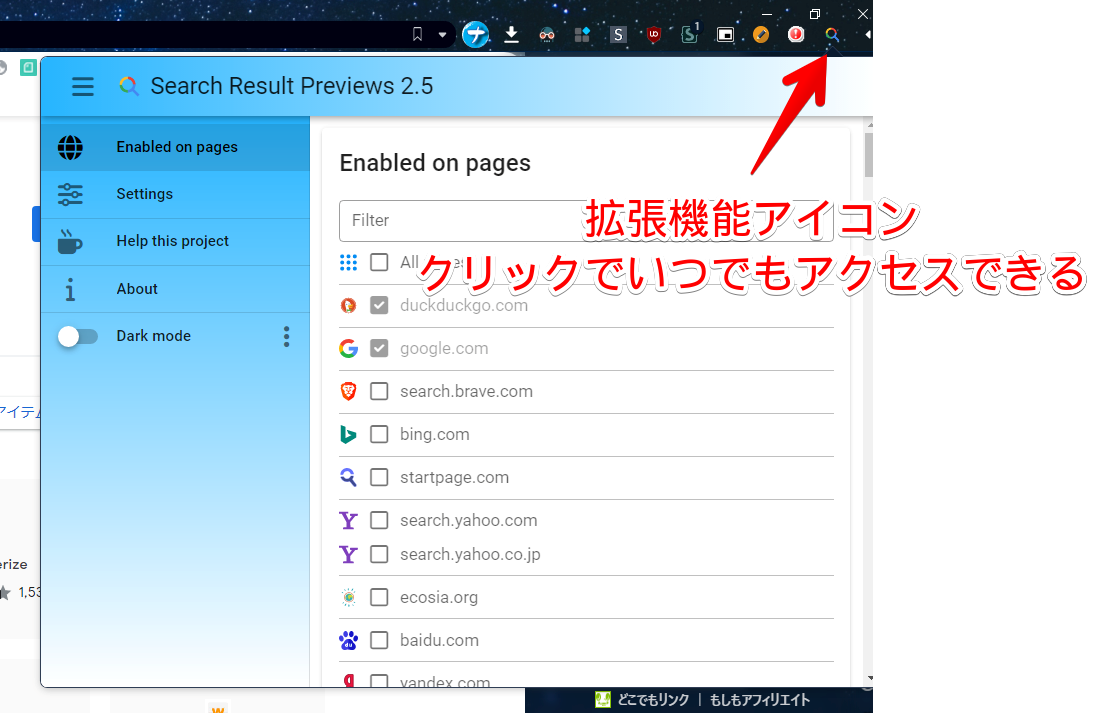Open the hamburger menu in popup header

point(82,86)
